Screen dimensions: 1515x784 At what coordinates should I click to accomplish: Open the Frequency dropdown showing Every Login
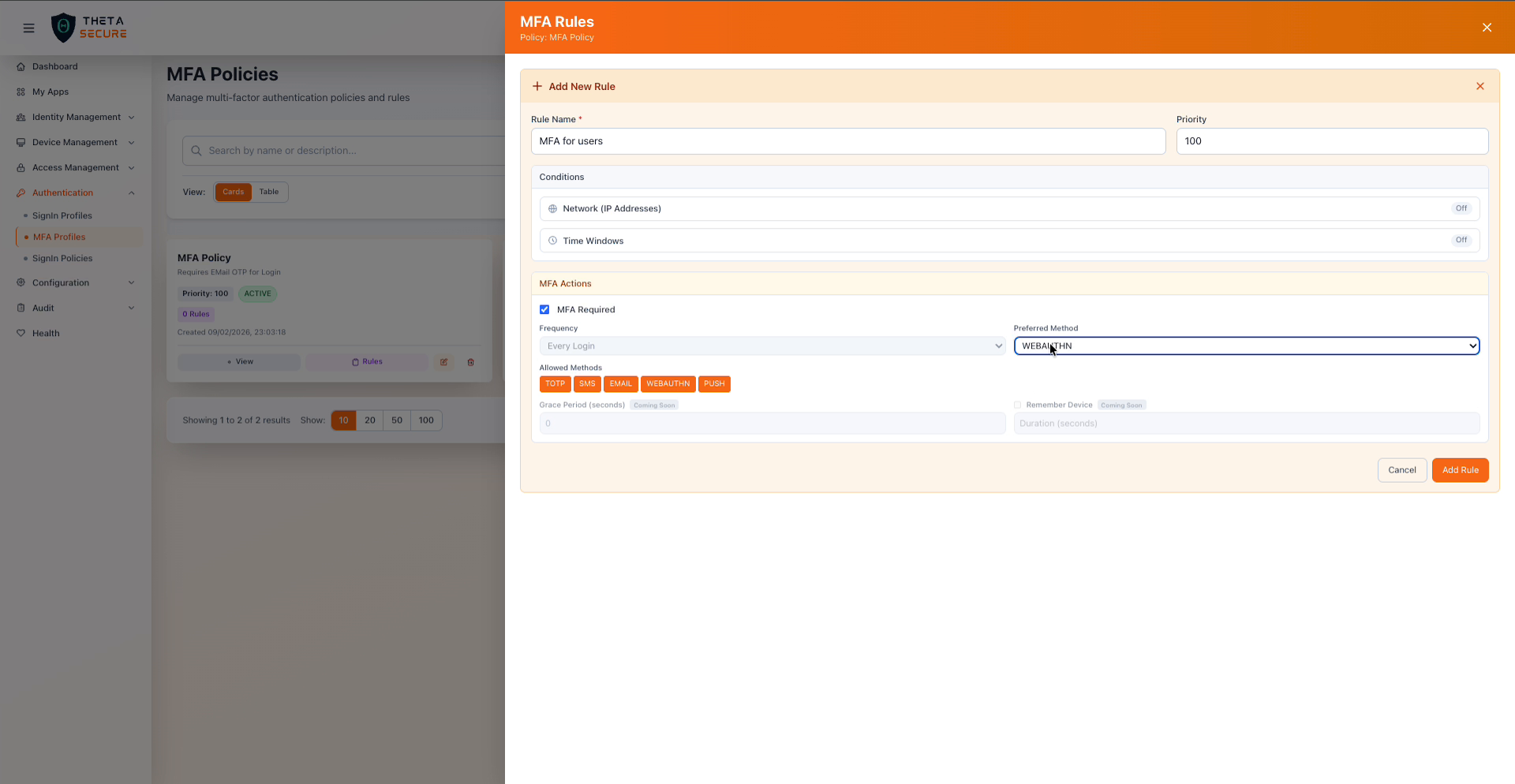[x=772, y=345]
